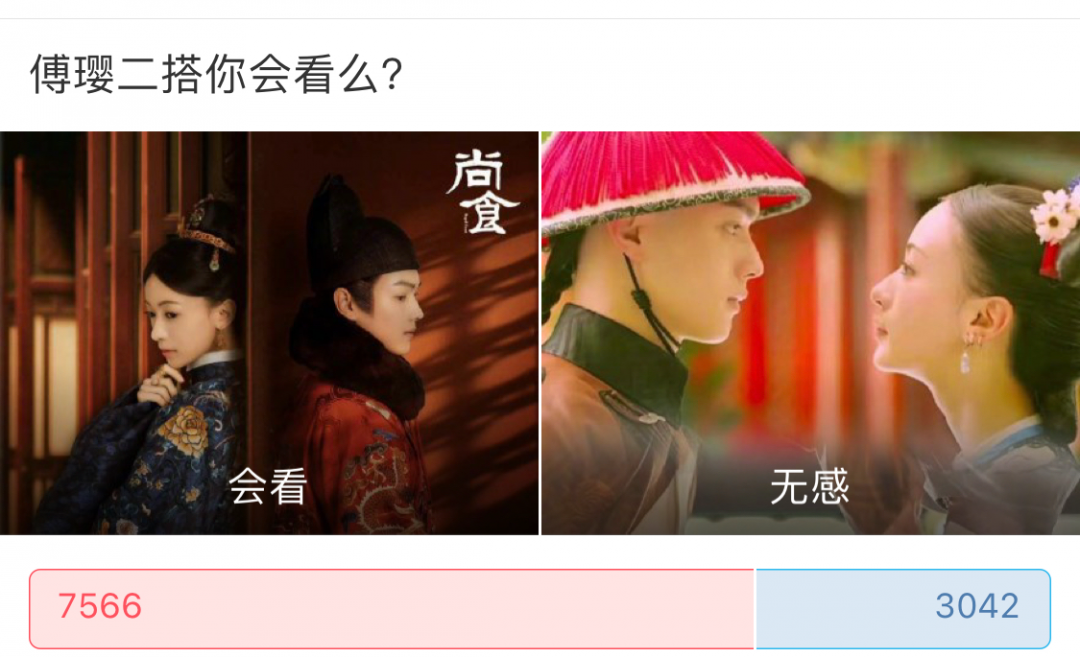This screenshot has height=657, width=1080.
Task: Click the 3042 vote count number
Action: (x=977, y=607)
